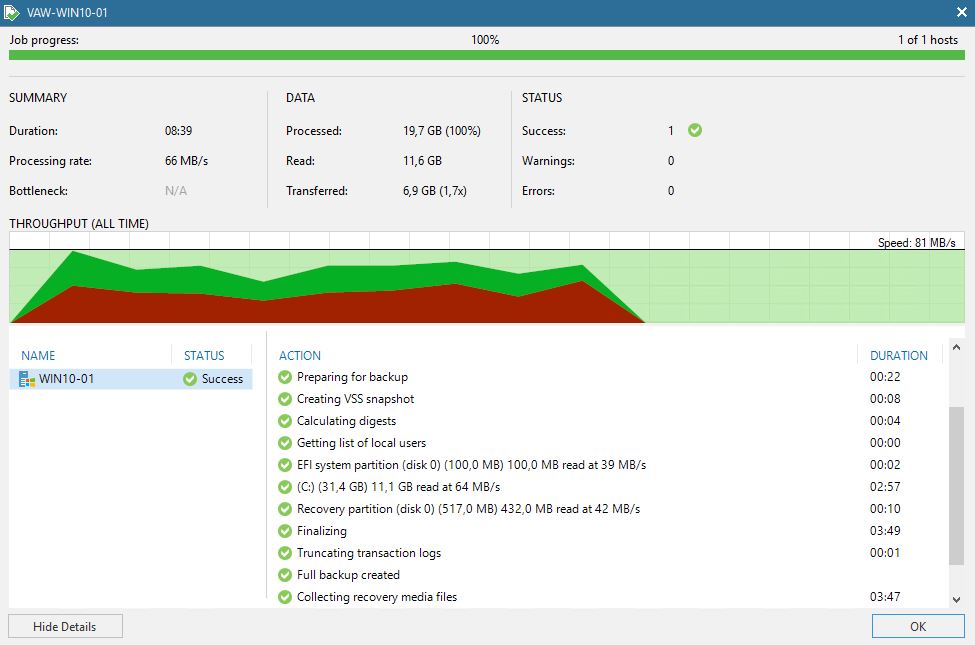Image resolution: width=975 pixels, height=645 pixels.
Task: Select the Getting list of local users text
Action: tap(361, 443)
